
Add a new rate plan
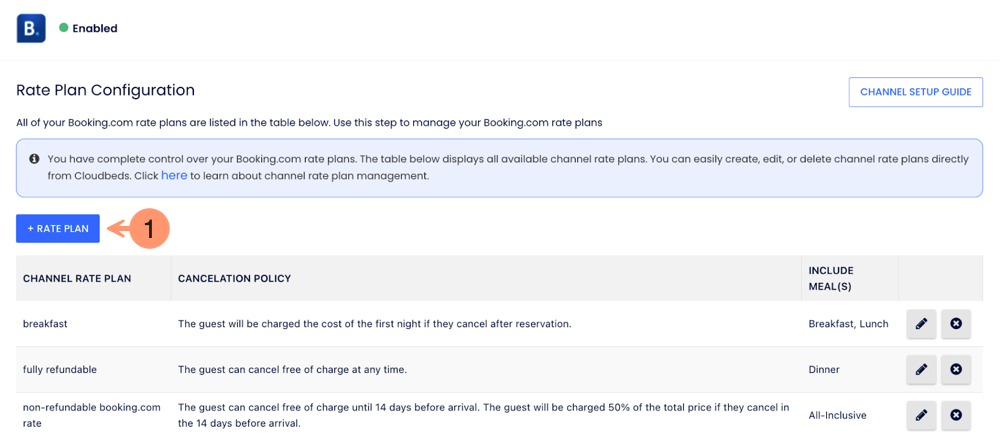pyautogui.click(x=58, y=229)
